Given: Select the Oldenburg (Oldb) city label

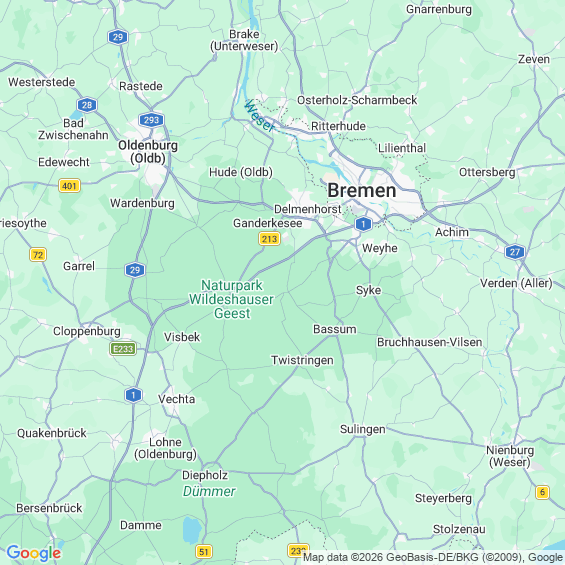Looking at the screenshot, I should [148, 152].
